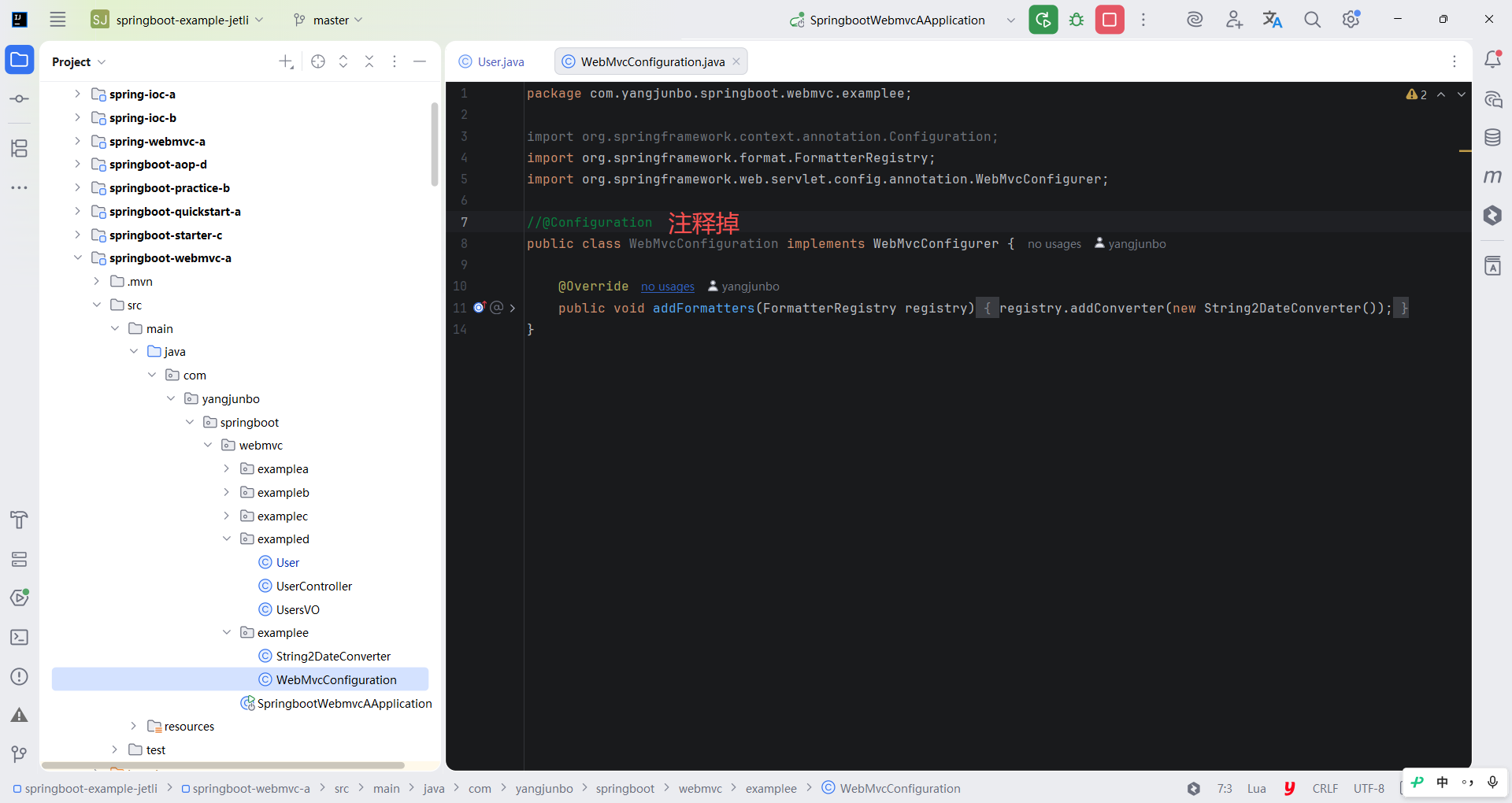This screenshot has width=1512, height=803.
Task: Open the springboot-example-jetli project dropdown
Action: point(177,20)
